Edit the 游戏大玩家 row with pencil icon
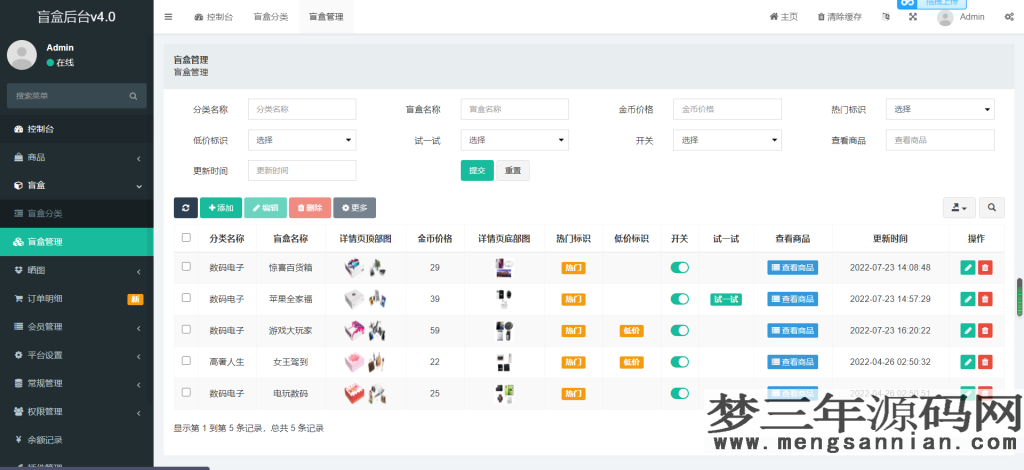 tap(968, 330)
